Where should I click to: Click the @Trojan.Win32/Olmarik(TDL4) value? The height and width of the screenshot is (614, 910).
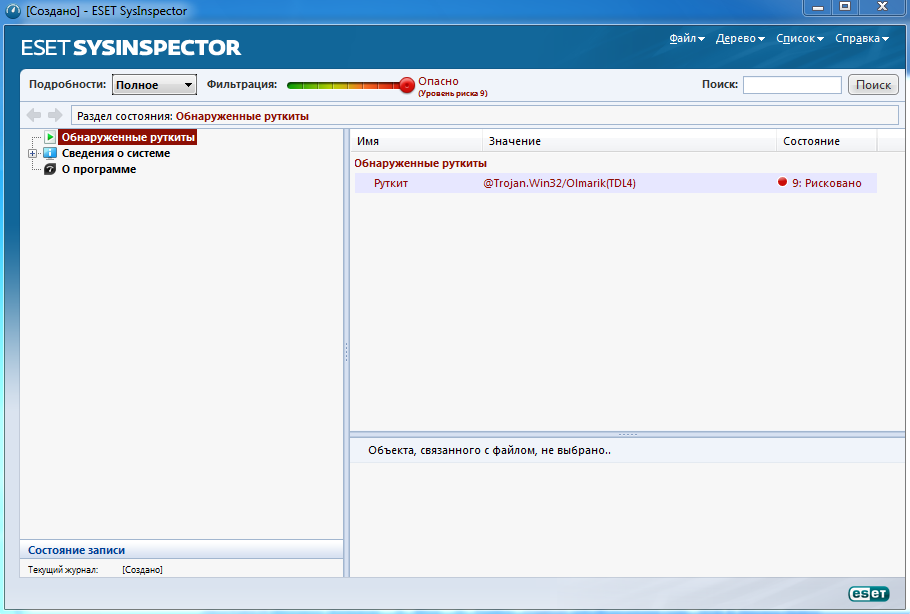pyautogui.click(x=559, y=183)
